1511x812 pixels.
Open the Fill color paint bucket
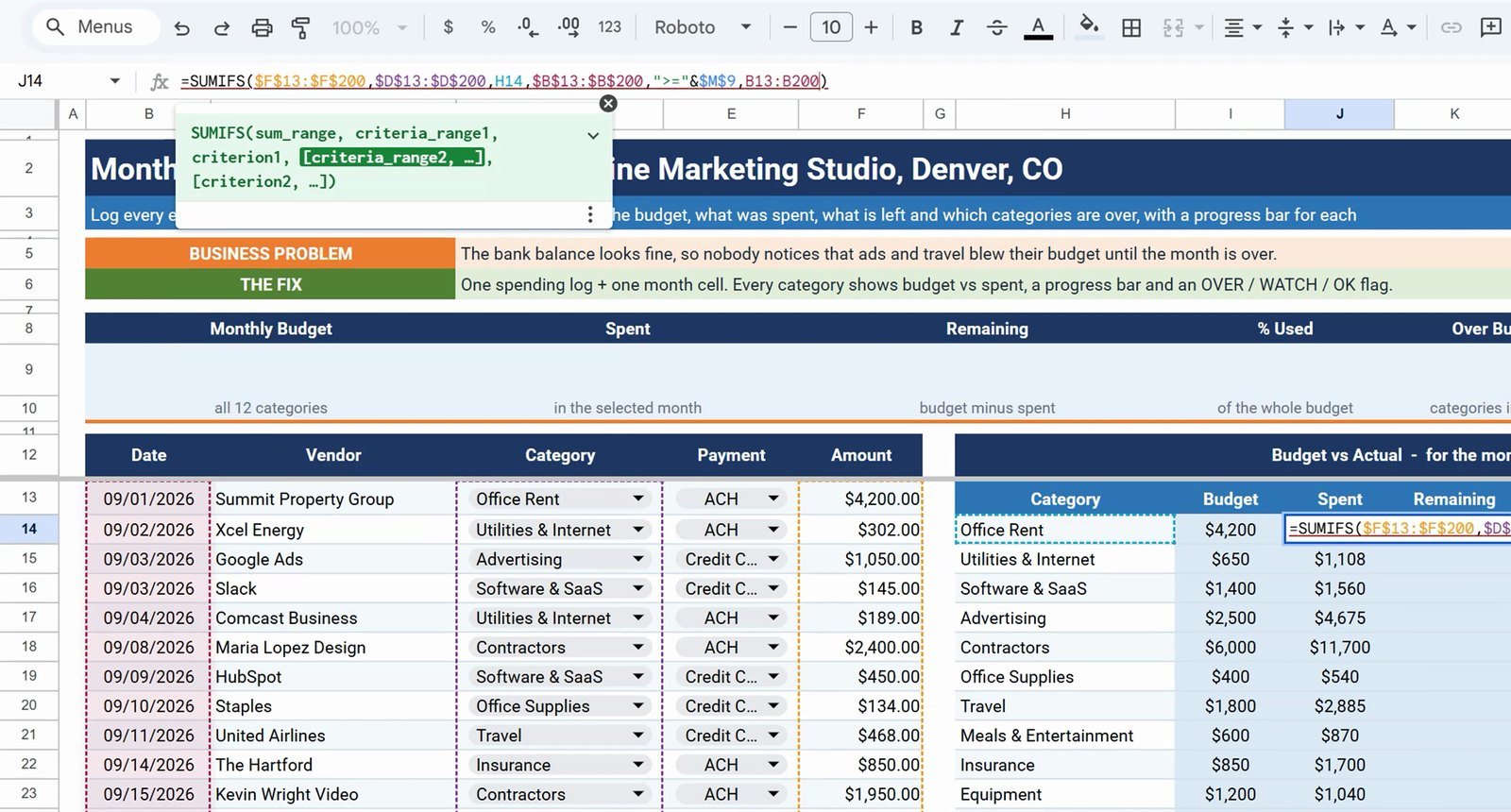tap(1089, 26)
